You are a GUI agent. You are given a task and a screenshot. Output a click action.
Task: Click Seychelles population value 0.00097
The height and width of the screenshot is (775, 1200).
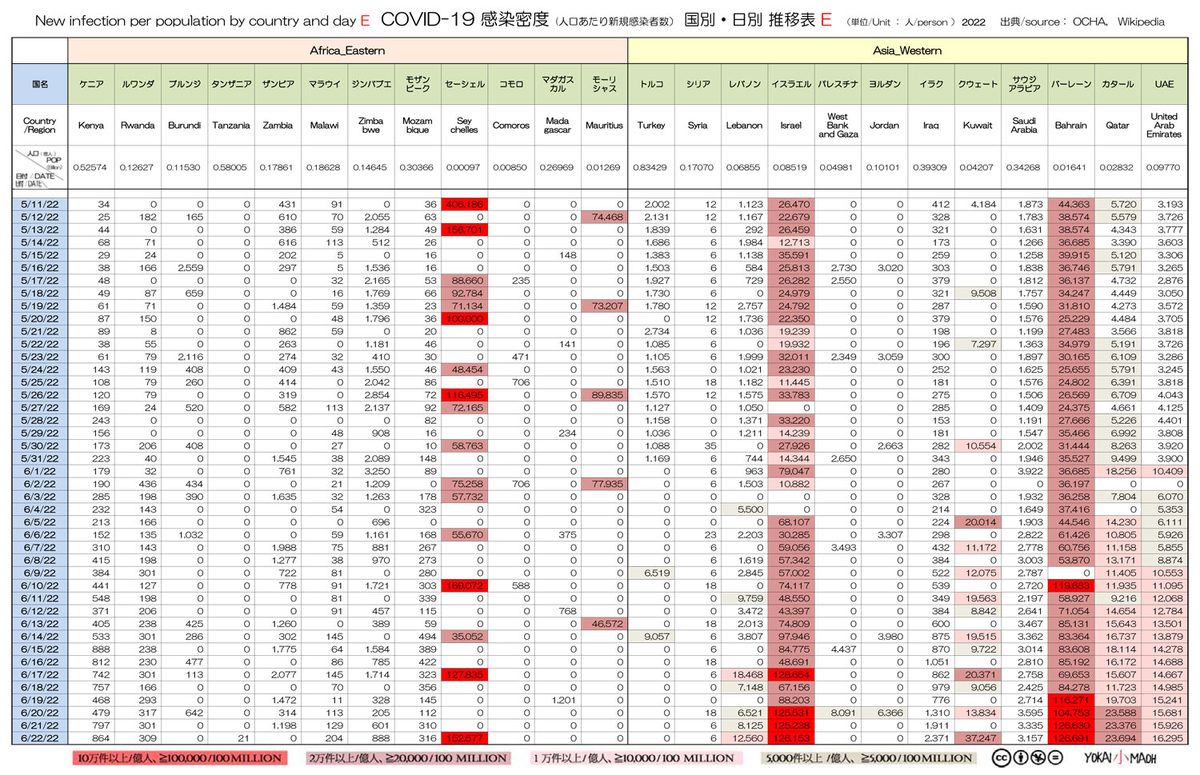(464, 166)
